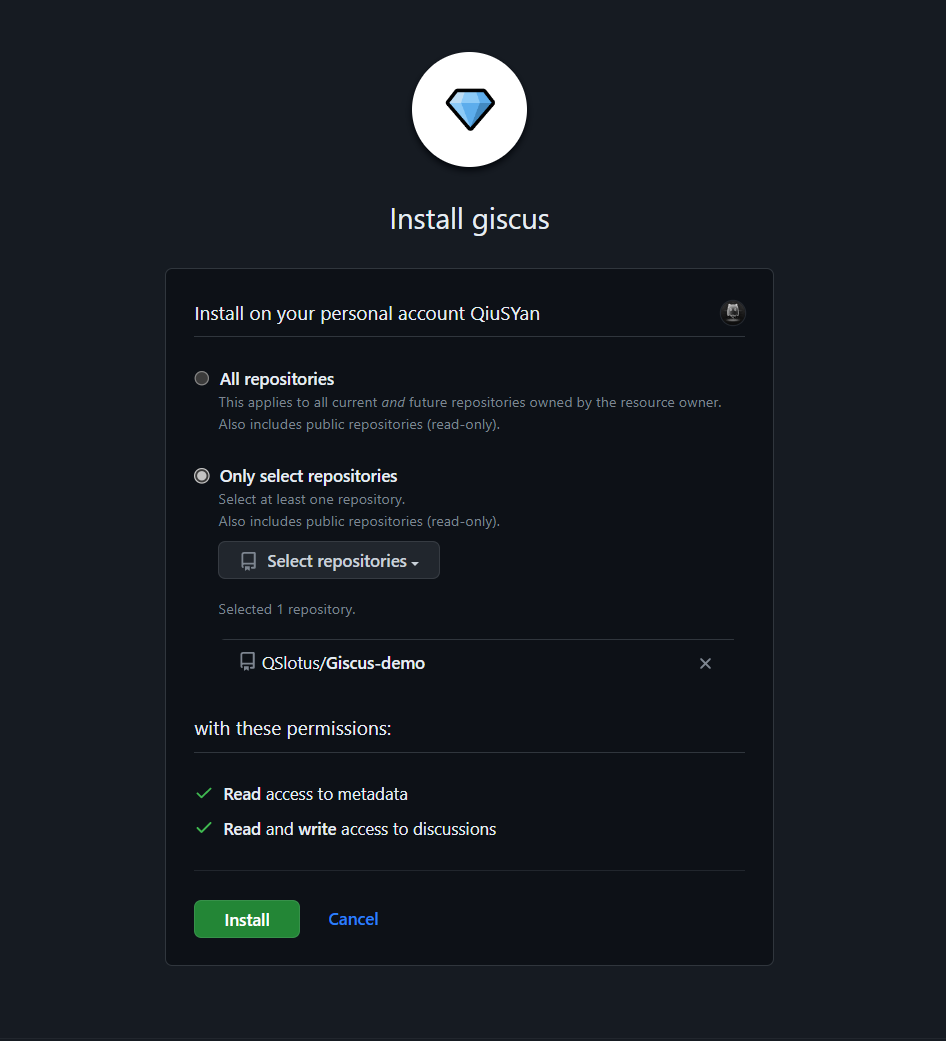Image resolution: width=946 pixels, height=1041 pixels.
Task: Click the "Only select repositories" option label
Action: pyautogui.click(x=308, y=476)
